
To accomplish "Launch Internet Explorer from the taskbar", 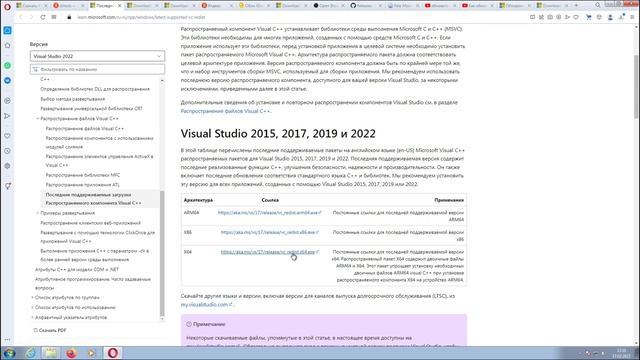I will (x=31, y=353).
